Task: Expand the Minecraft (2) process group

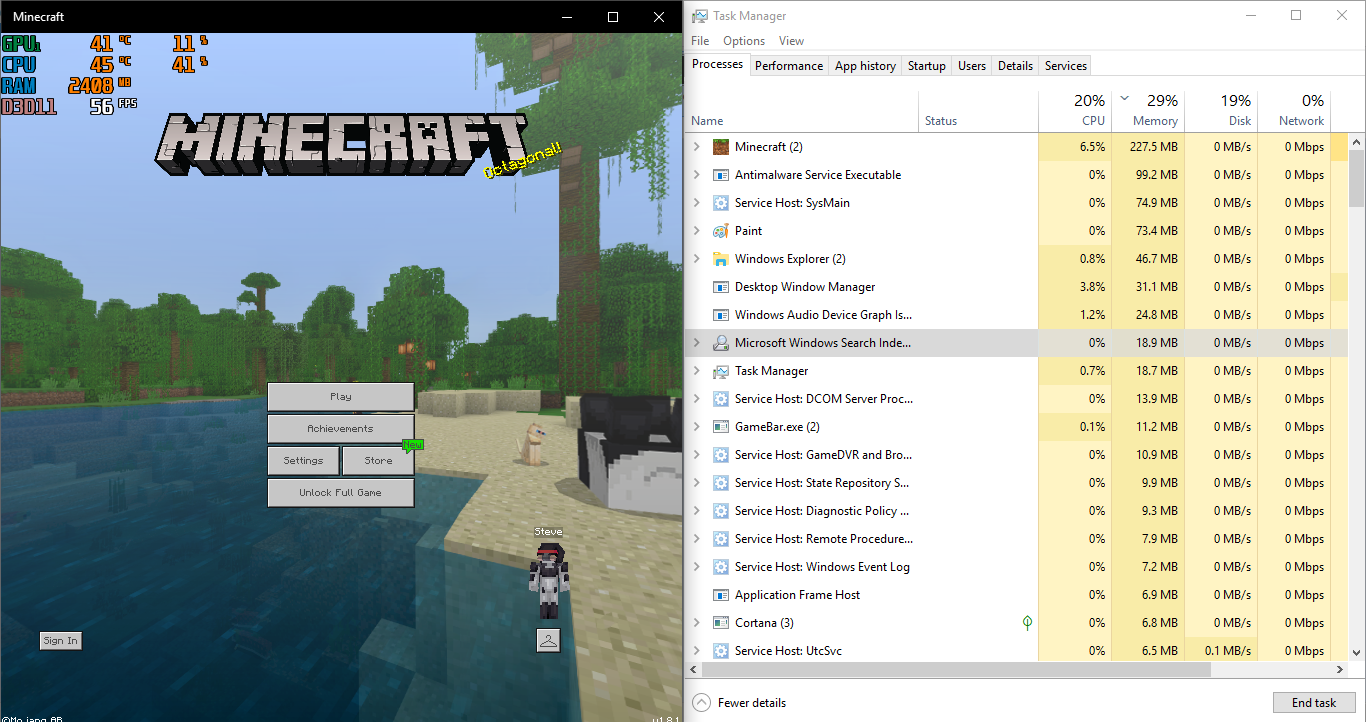Action: tap(697, 147)
